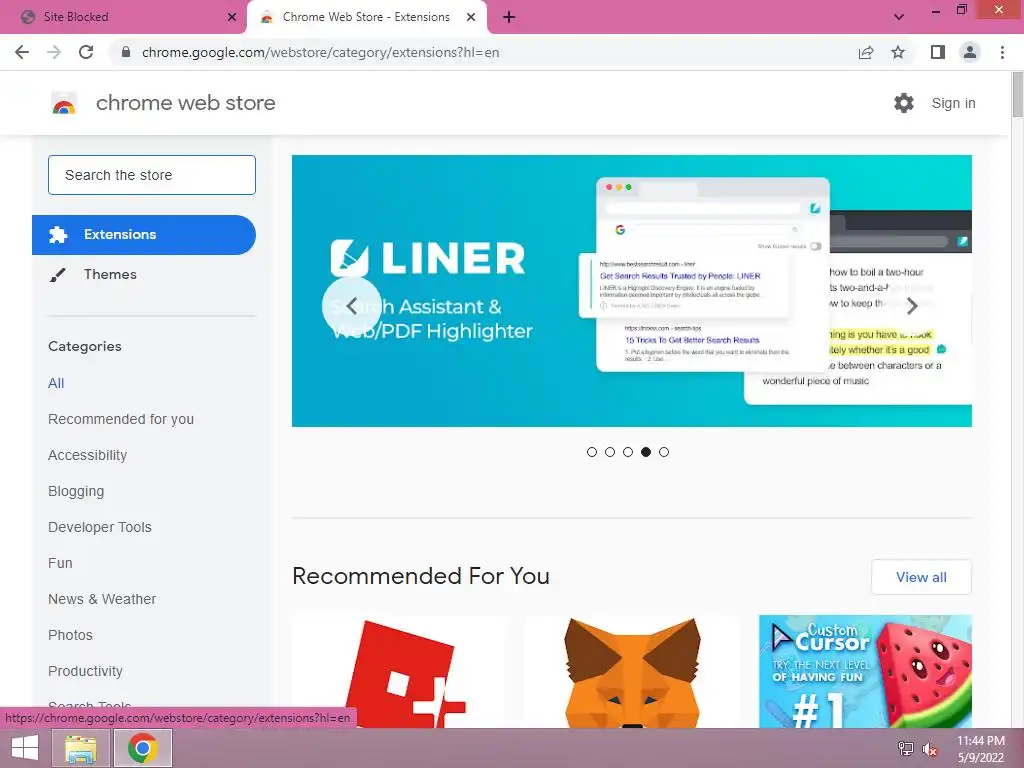Image resolution: width=1024 pixels, height=768 pixels.
Task: Go back to the previous page
Action: (x=22, y=52)
